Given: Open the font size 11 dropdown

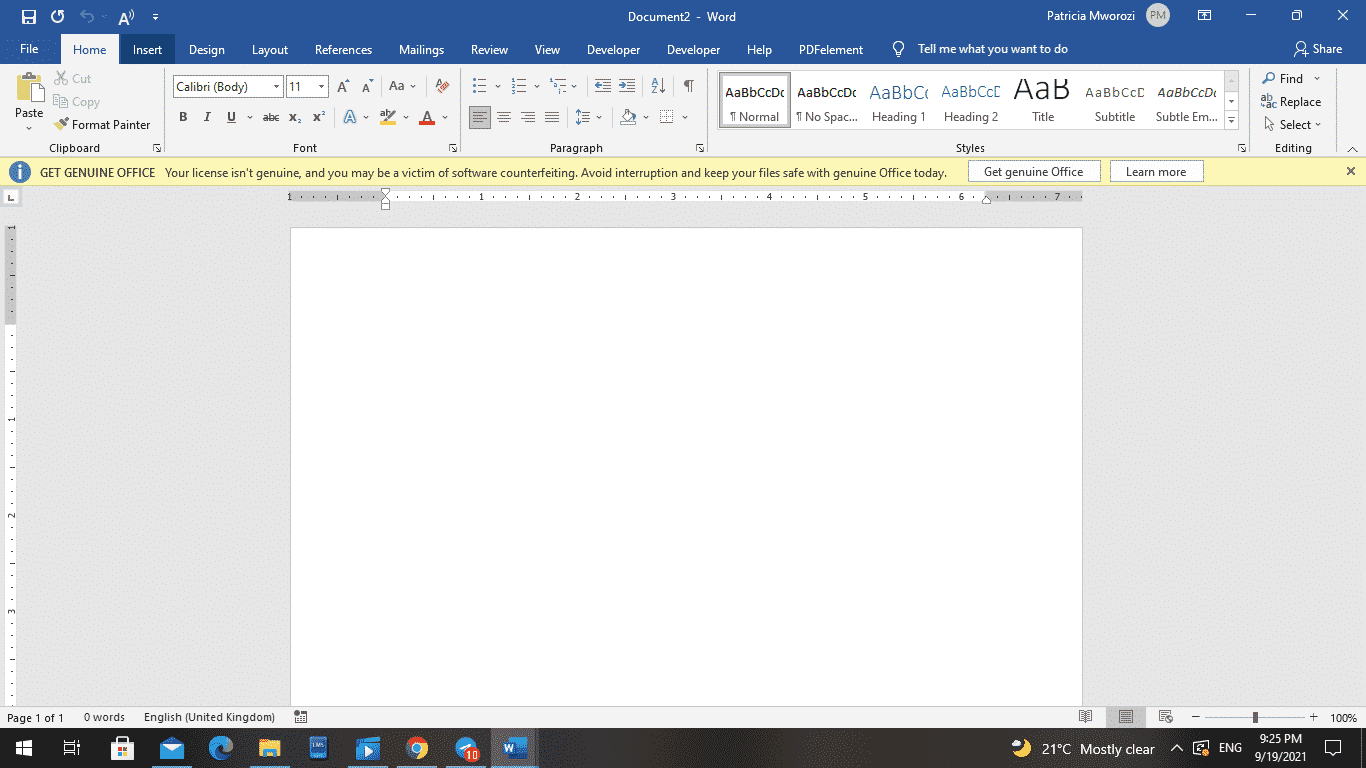Looking at the screenshot, I should (321, 87).
